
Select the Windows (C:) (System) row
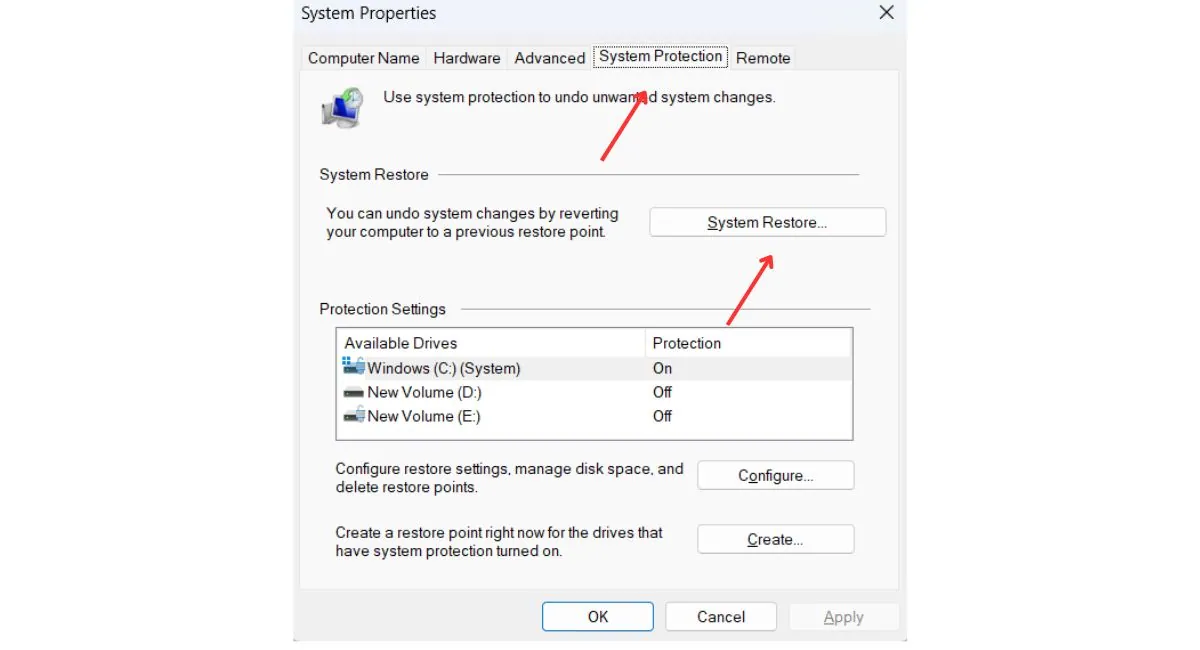595,368
